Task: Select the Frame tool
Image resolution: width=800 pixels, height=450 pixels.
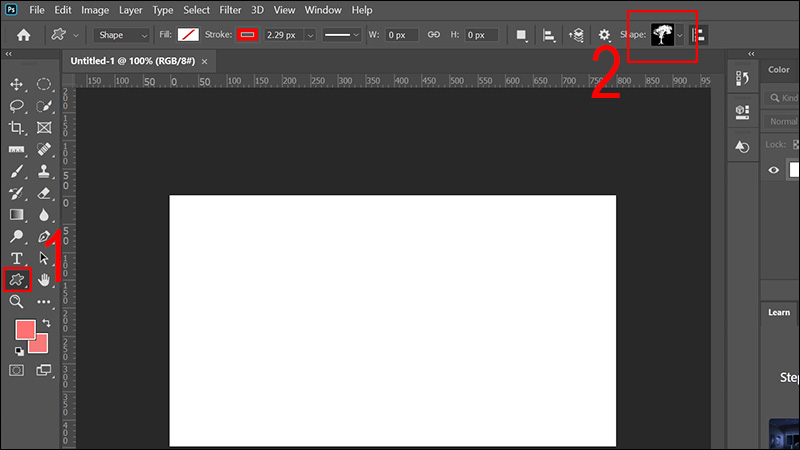Action: 44,128
